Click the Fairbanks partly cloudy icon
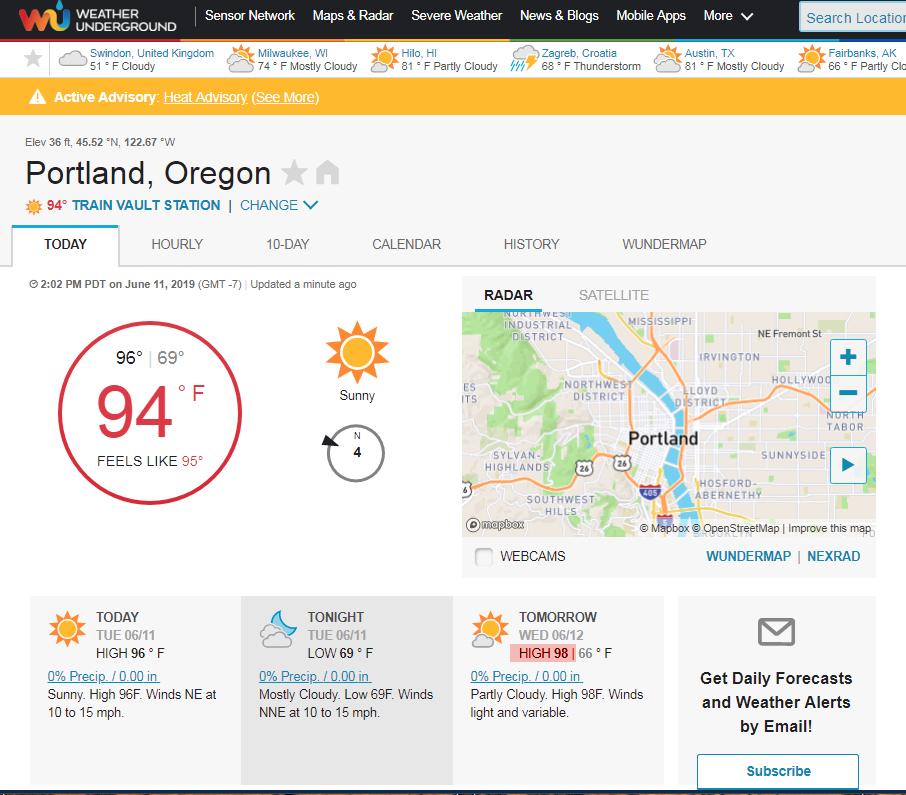Screen dimensions: 906x795 (811, 58)
